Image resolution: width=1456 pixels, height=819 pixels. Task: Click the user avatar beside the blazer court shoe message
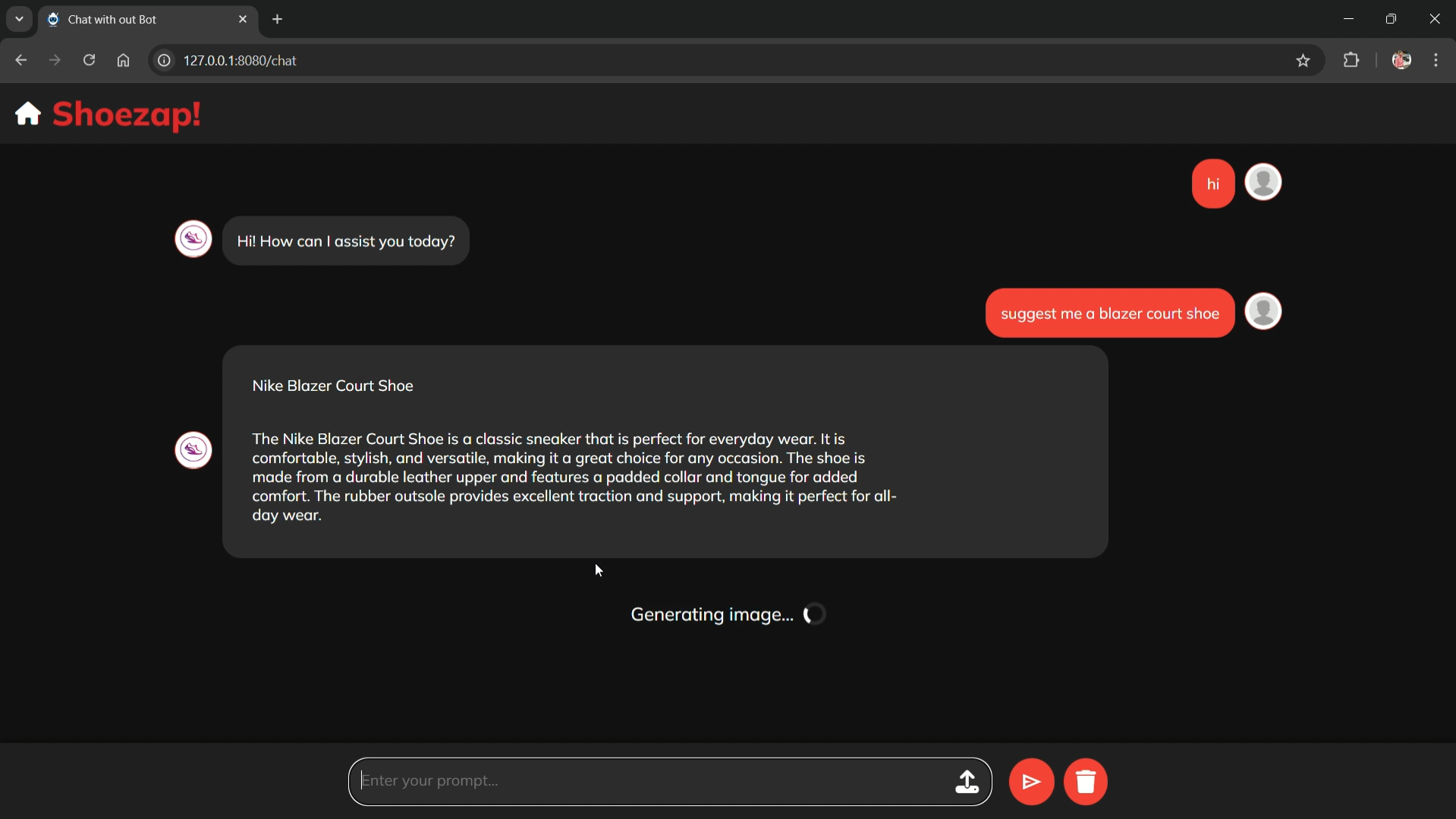click(1263, 311)
